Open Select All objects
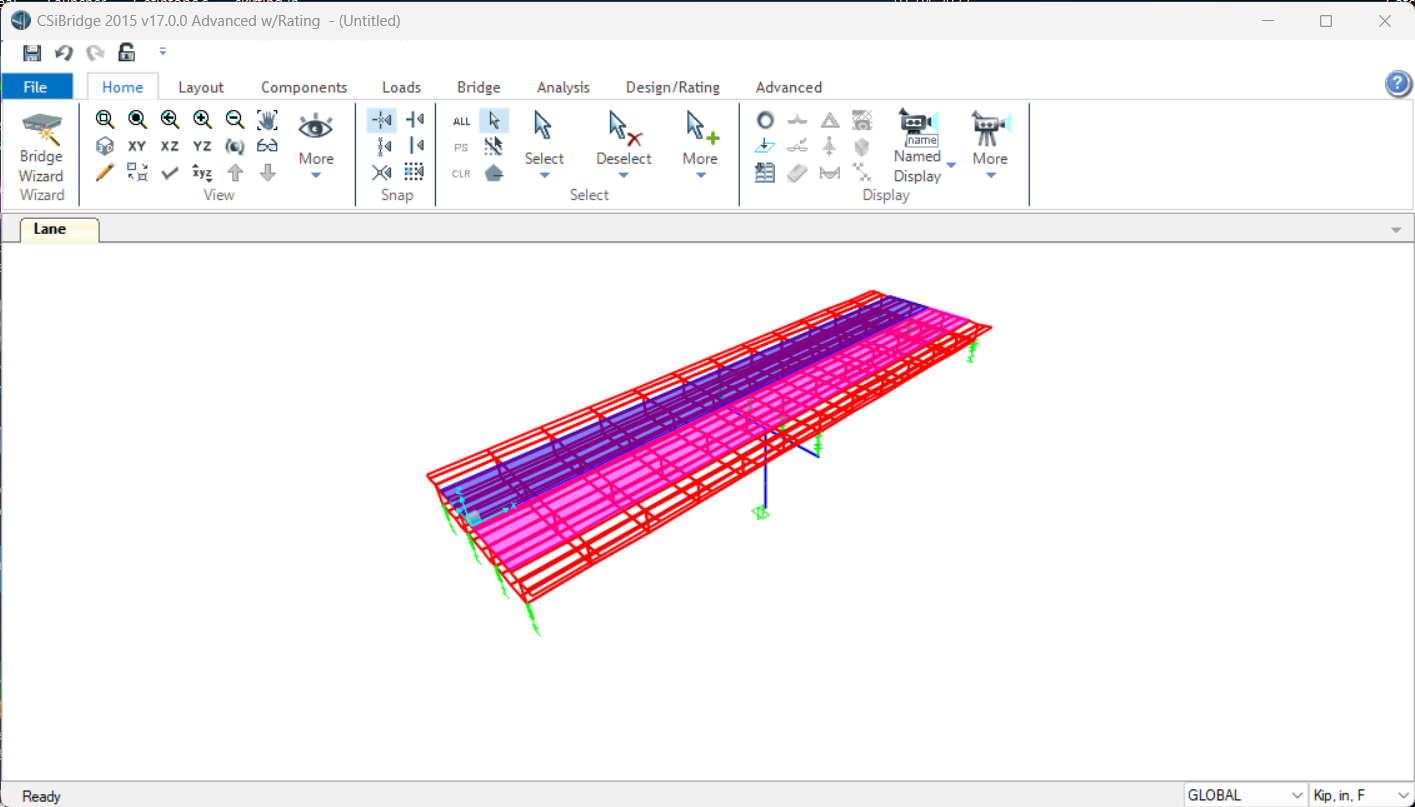 pyautogui.click(x=460, y=120)
